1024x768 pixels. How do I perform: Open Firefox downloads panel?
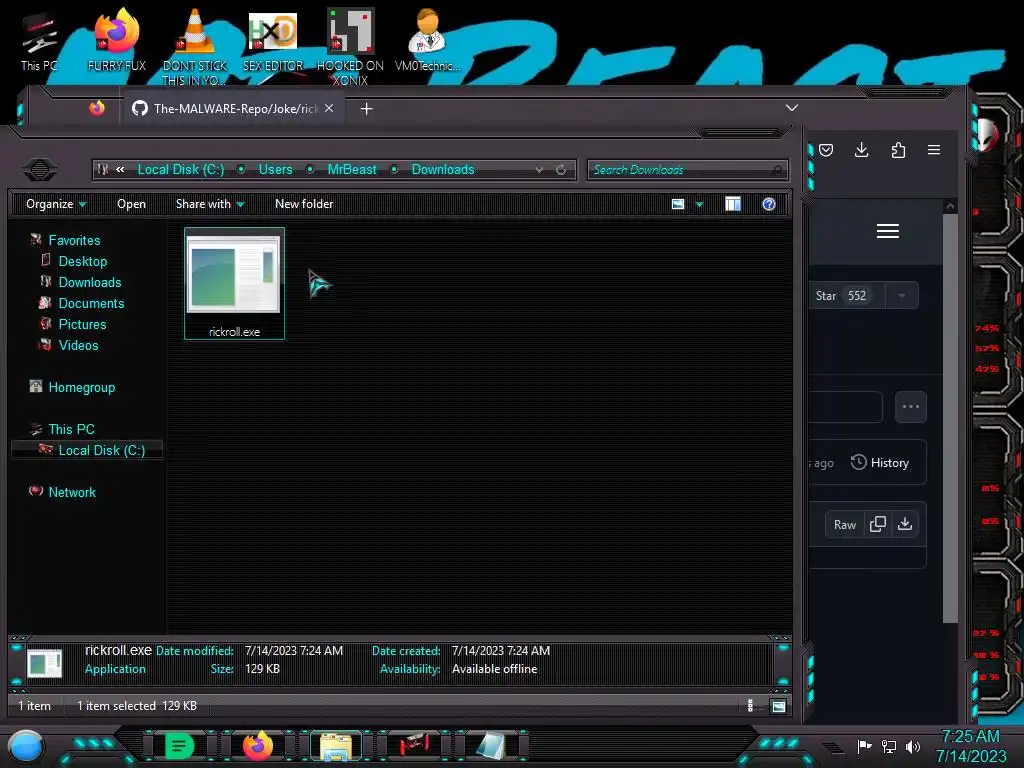point(862,150)
